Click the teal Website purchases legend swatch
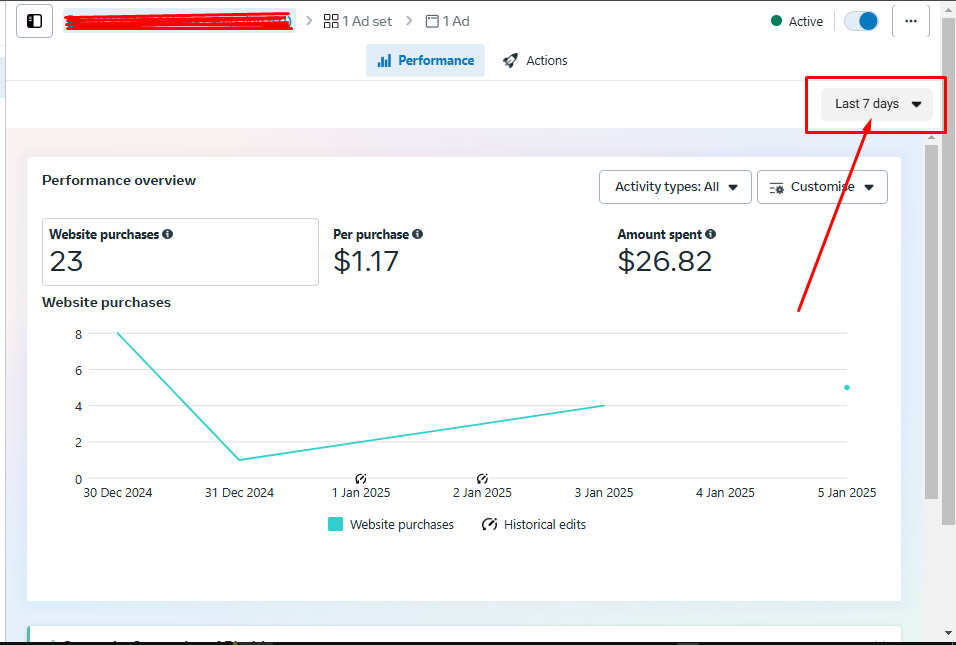The height and width of the screenshot is (645, 956). [336, 524]
